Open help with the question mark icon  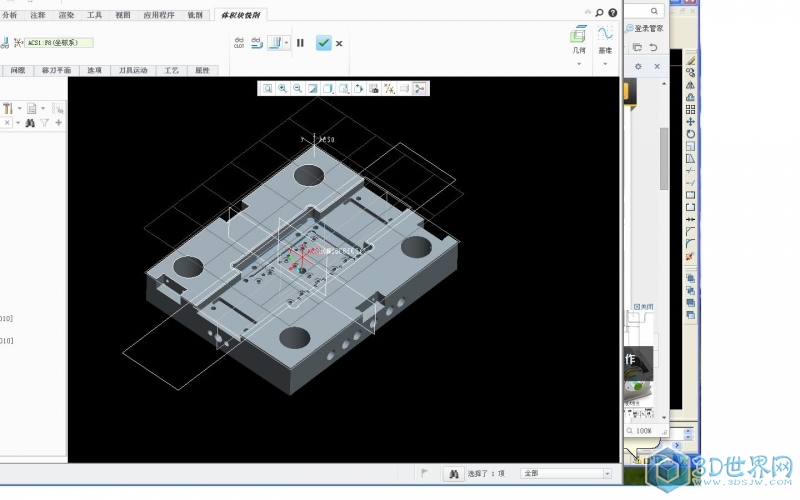613,13
